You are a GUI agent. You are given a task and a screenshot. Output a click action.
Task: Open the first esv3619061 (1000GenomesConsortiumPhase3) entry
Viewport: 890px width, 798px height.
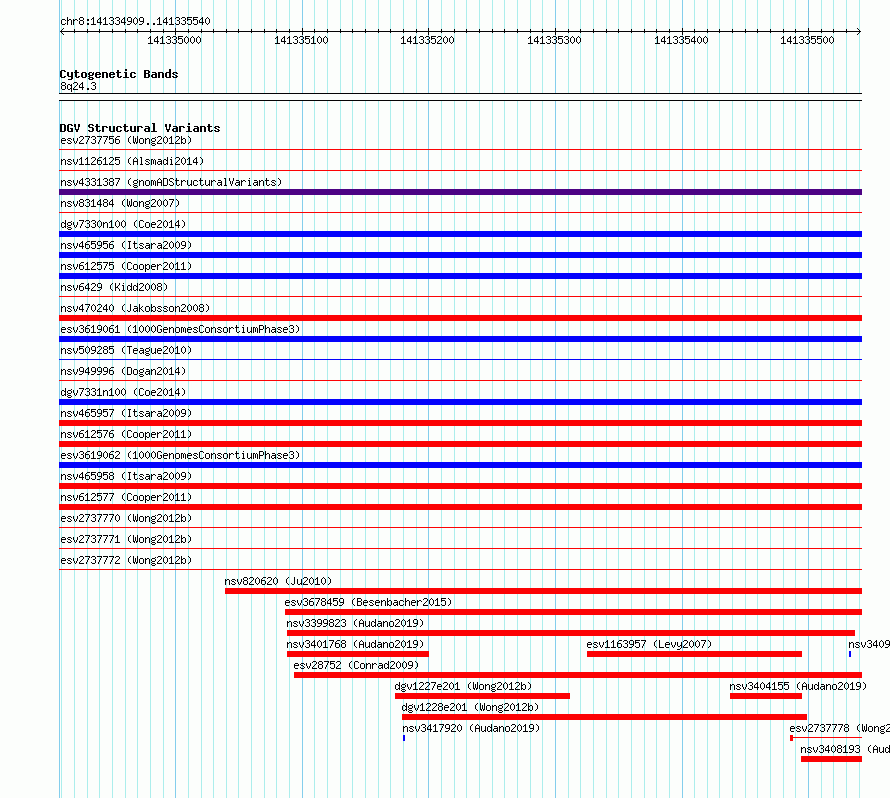pyautogui.click(x=180, y=329)
